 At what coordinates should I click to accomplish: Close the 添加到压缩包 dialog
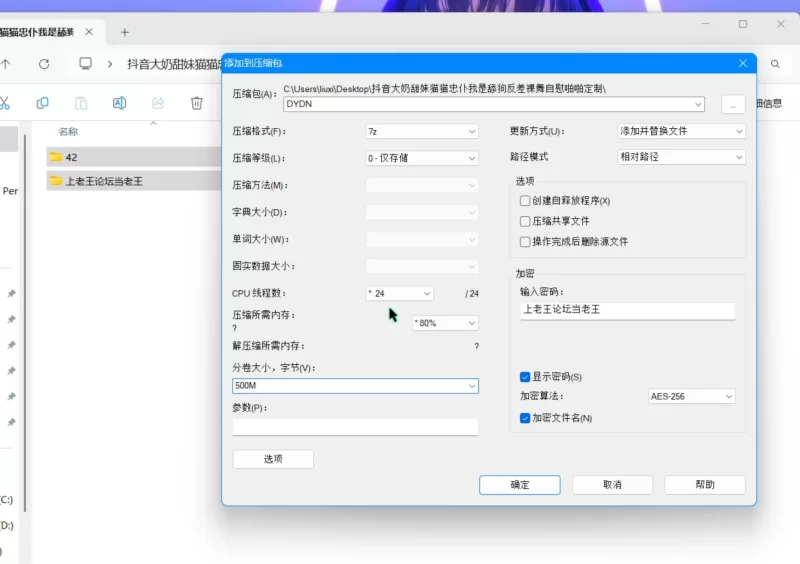click(742, 63)
